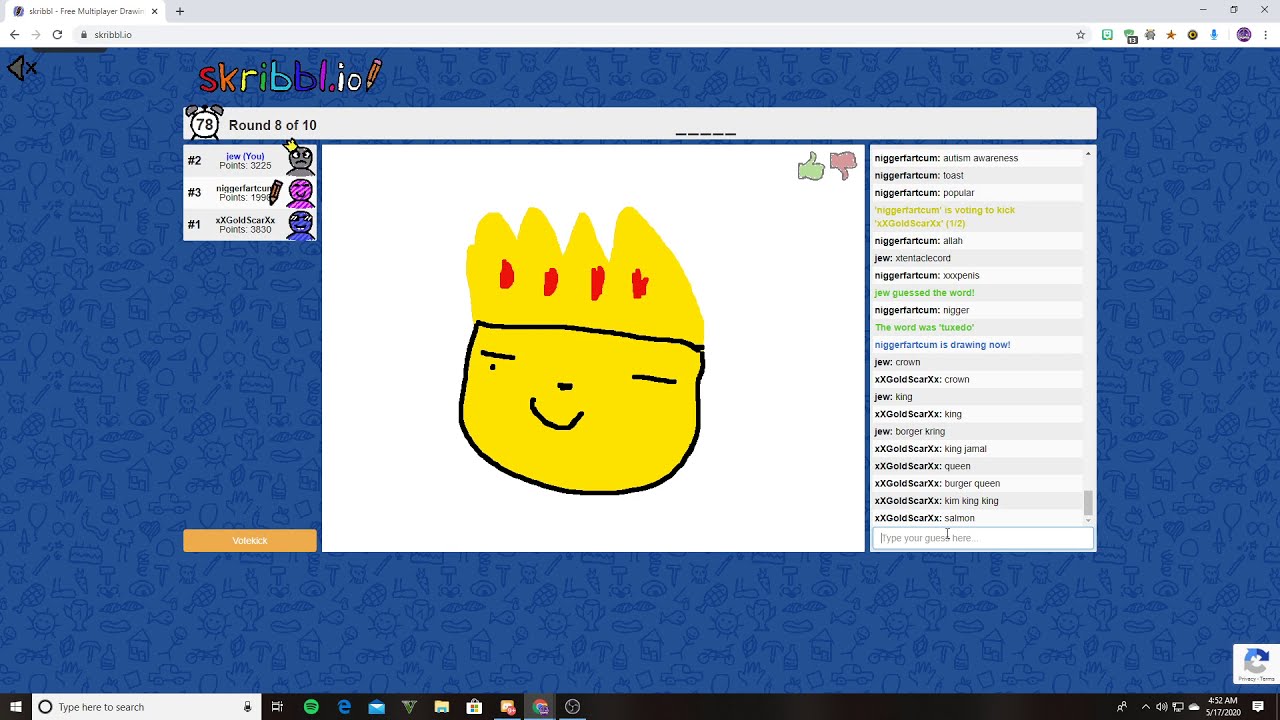Click the chat guess input field
1280x720 pixels.
pyautogui.click(x=983, y=538)
